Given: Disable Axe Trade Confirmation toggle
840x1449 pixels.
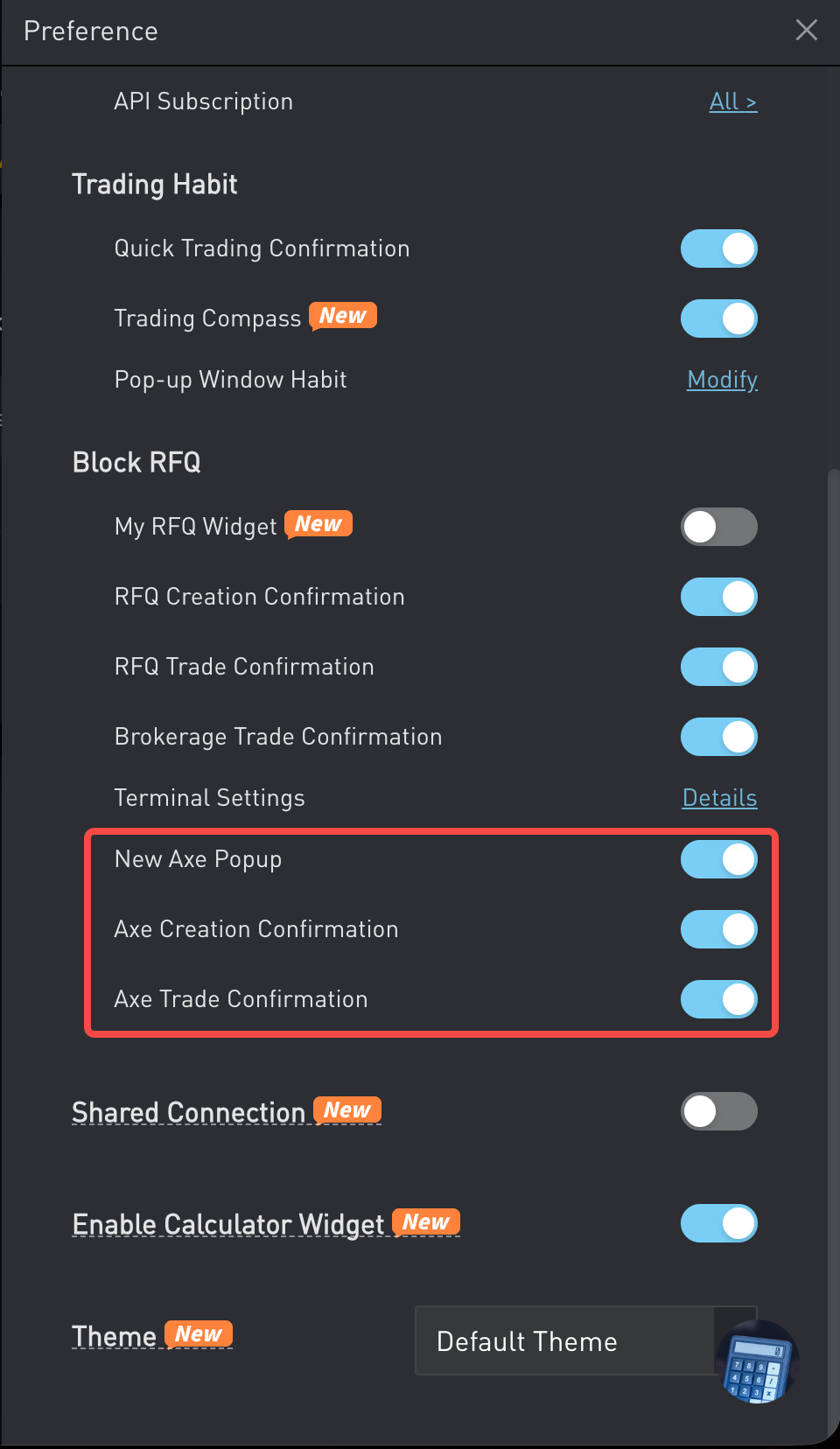Looking at the screenshot, I should (x=718, y=999).
